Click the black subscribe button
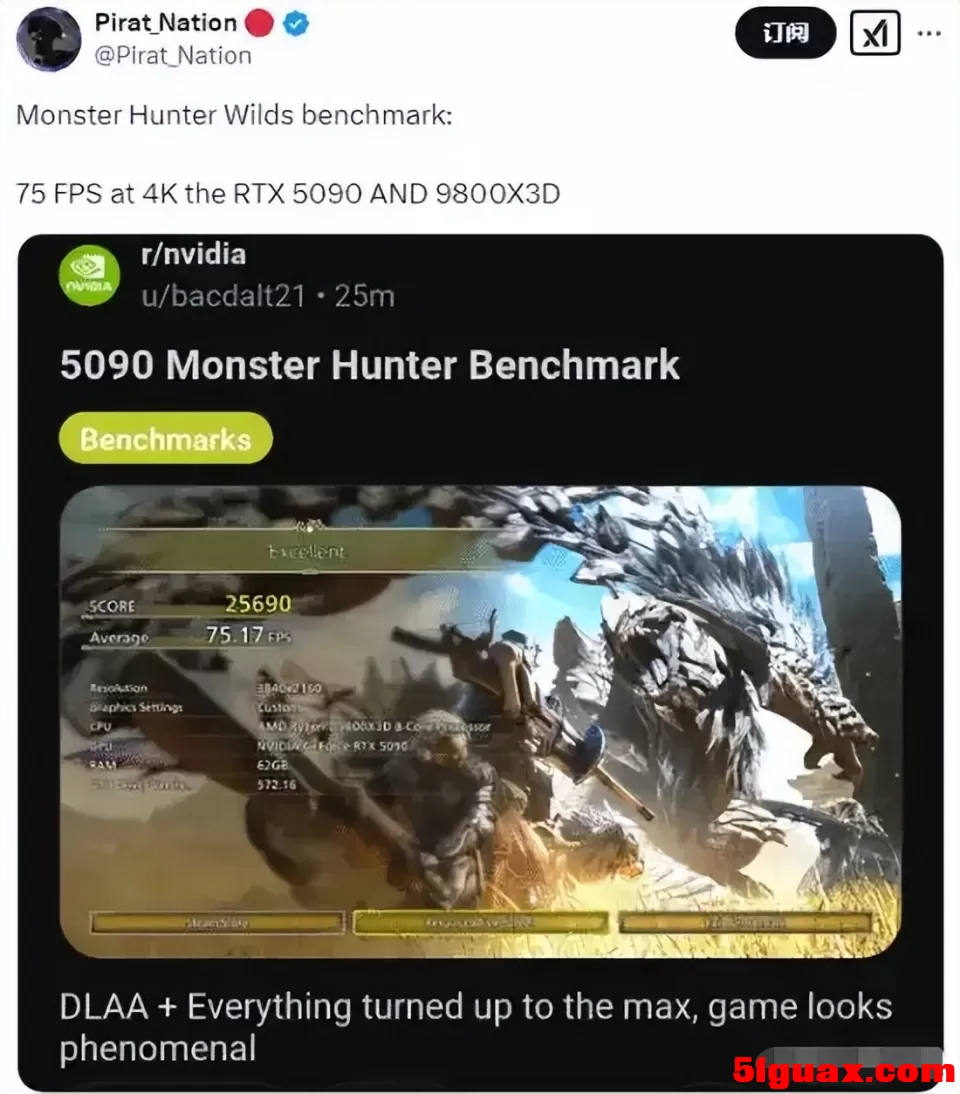Image resolution: width=960 pixels, height=1094 pixels. click(786, 33)
